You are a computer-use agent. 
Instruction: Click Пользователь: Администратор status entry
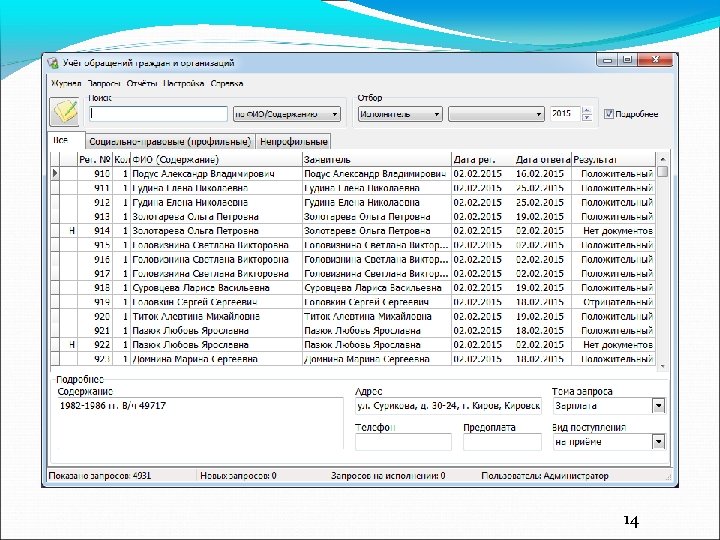(x=545, y=475)
